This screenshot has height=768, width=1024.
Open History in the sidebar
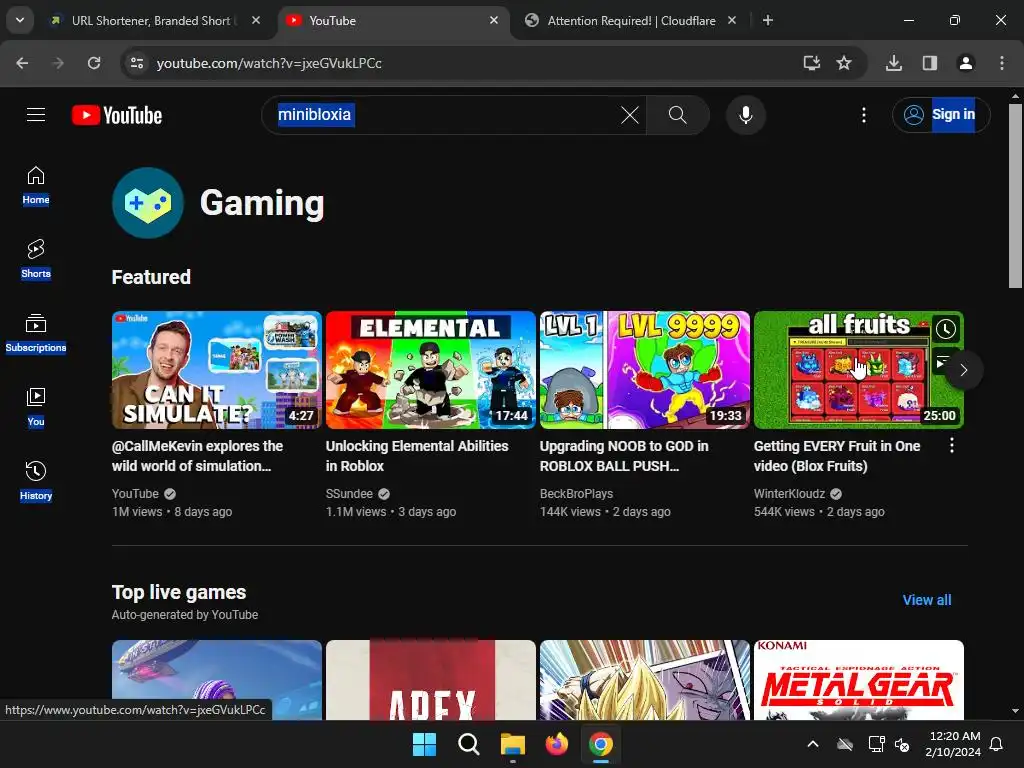36,481
